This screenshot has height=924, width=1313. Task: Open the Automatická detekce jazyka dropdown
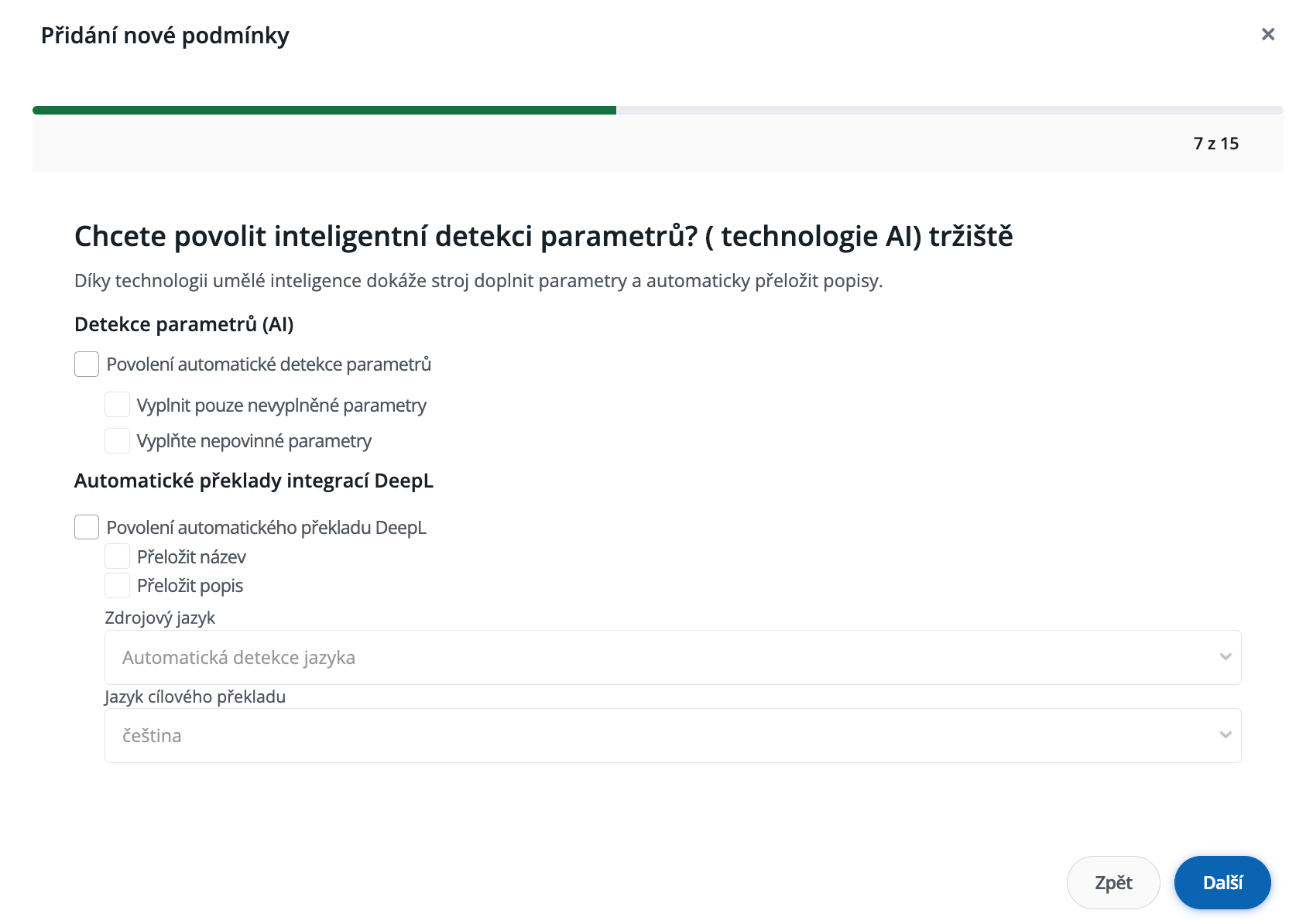(x=672, y=657)
